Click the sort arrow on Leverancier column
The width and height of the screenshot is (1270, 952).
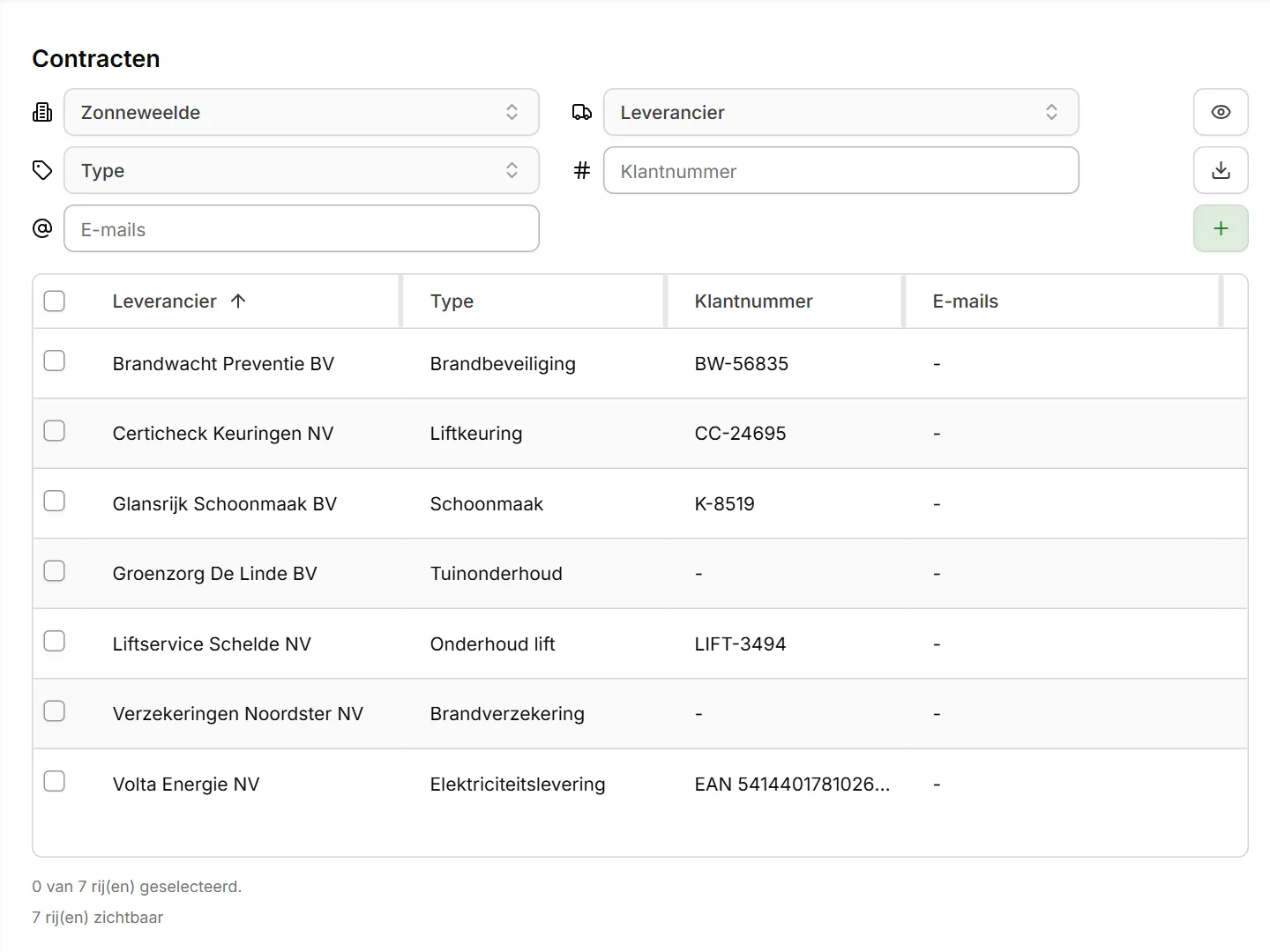pos(238,301)
